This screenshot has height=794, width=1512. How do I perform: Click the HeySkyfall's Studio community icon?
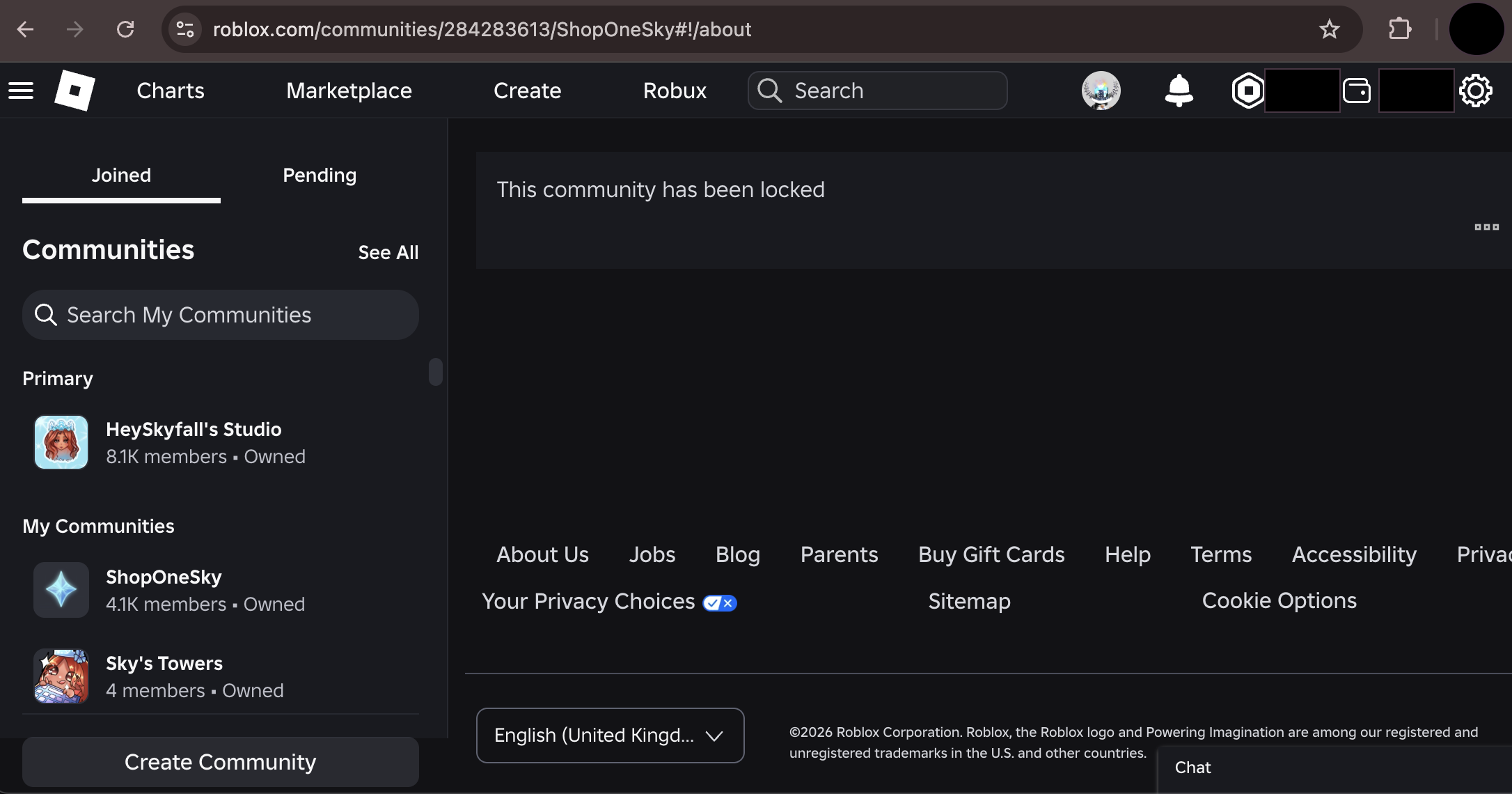[x=61, y=442]
